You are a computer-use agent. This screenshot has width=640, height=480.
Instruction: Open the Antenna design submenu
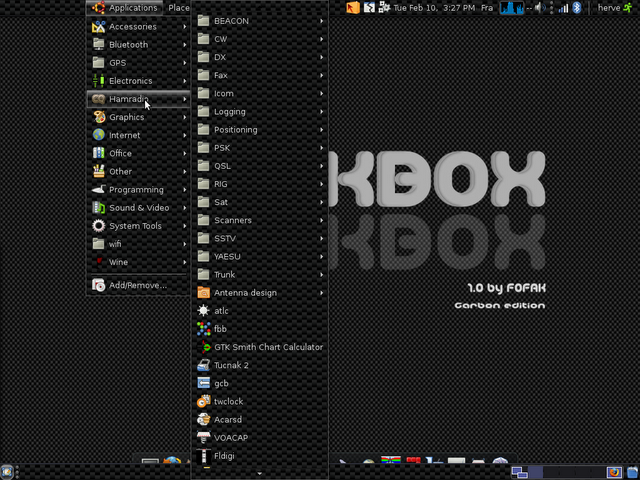pyautogui.click(x=260, y=293)
